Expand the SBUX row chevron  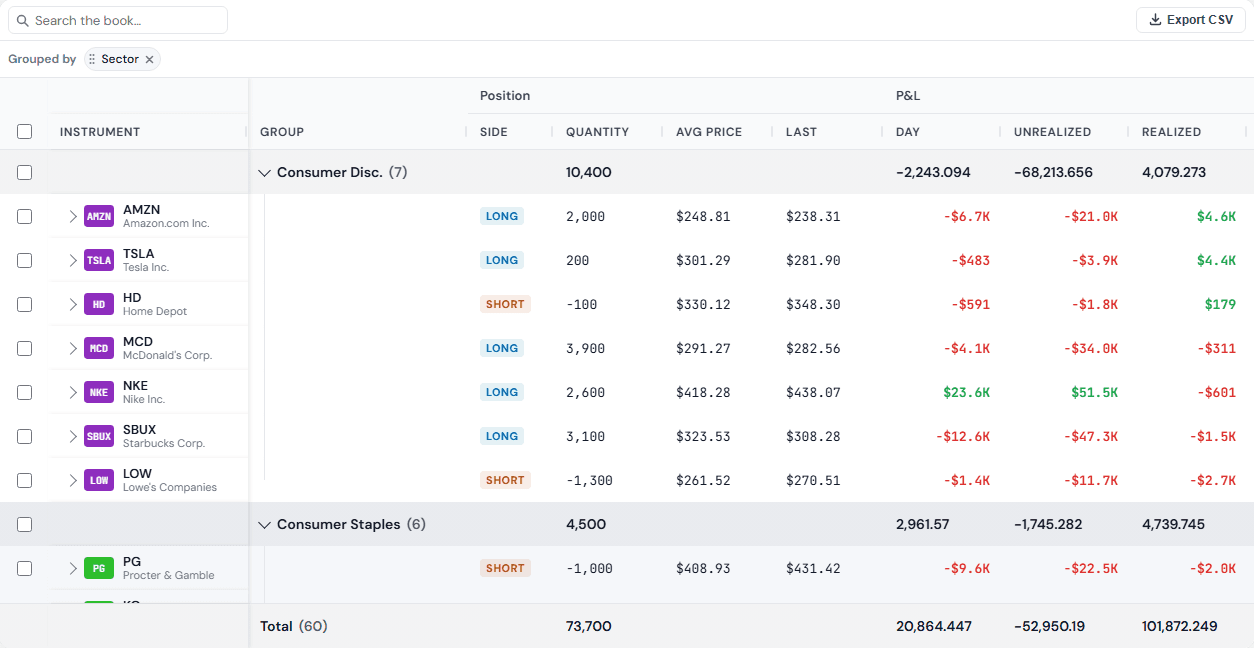73,436
